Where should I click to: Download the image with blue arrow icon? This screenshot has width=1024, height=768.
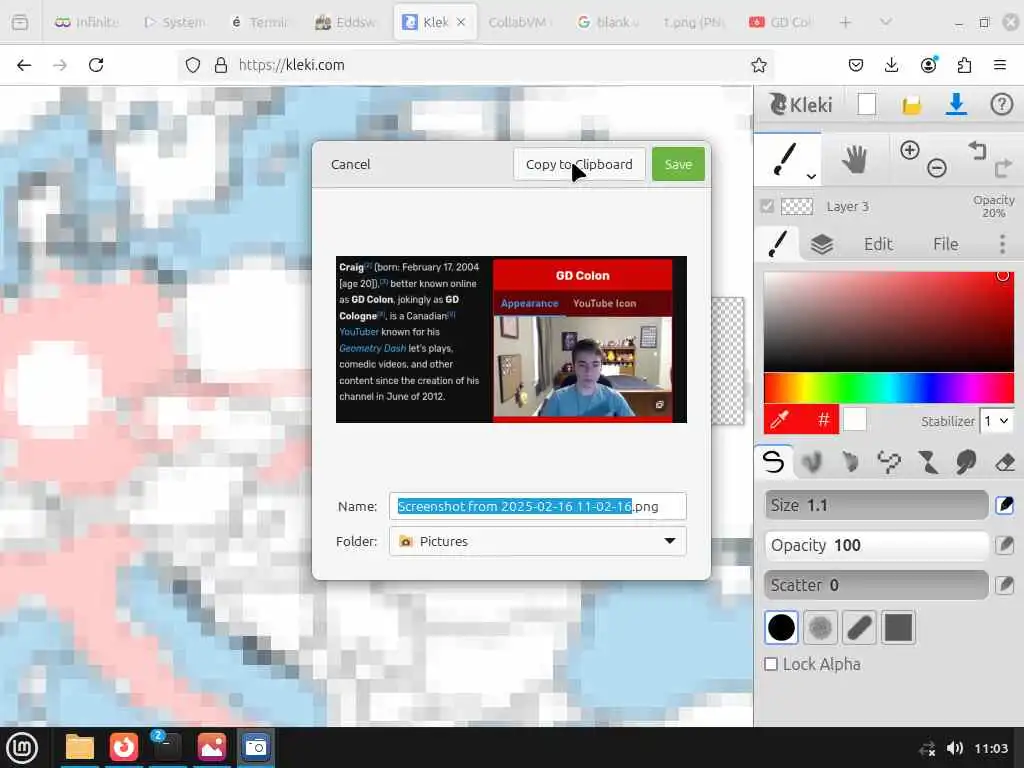tap(956, 104)
